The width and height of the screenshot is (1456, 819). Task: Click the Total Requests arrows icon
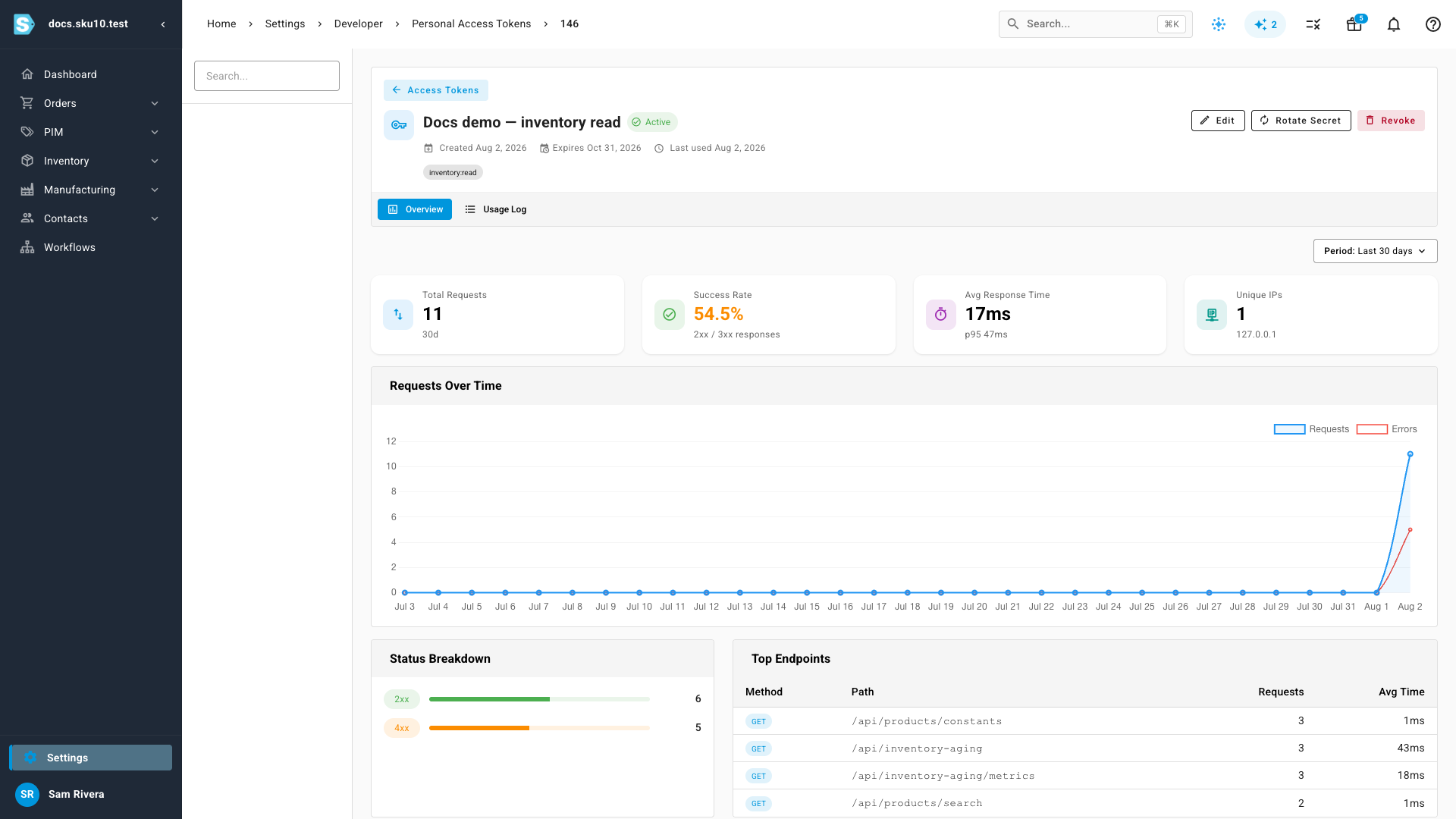[x=398, y=315]
